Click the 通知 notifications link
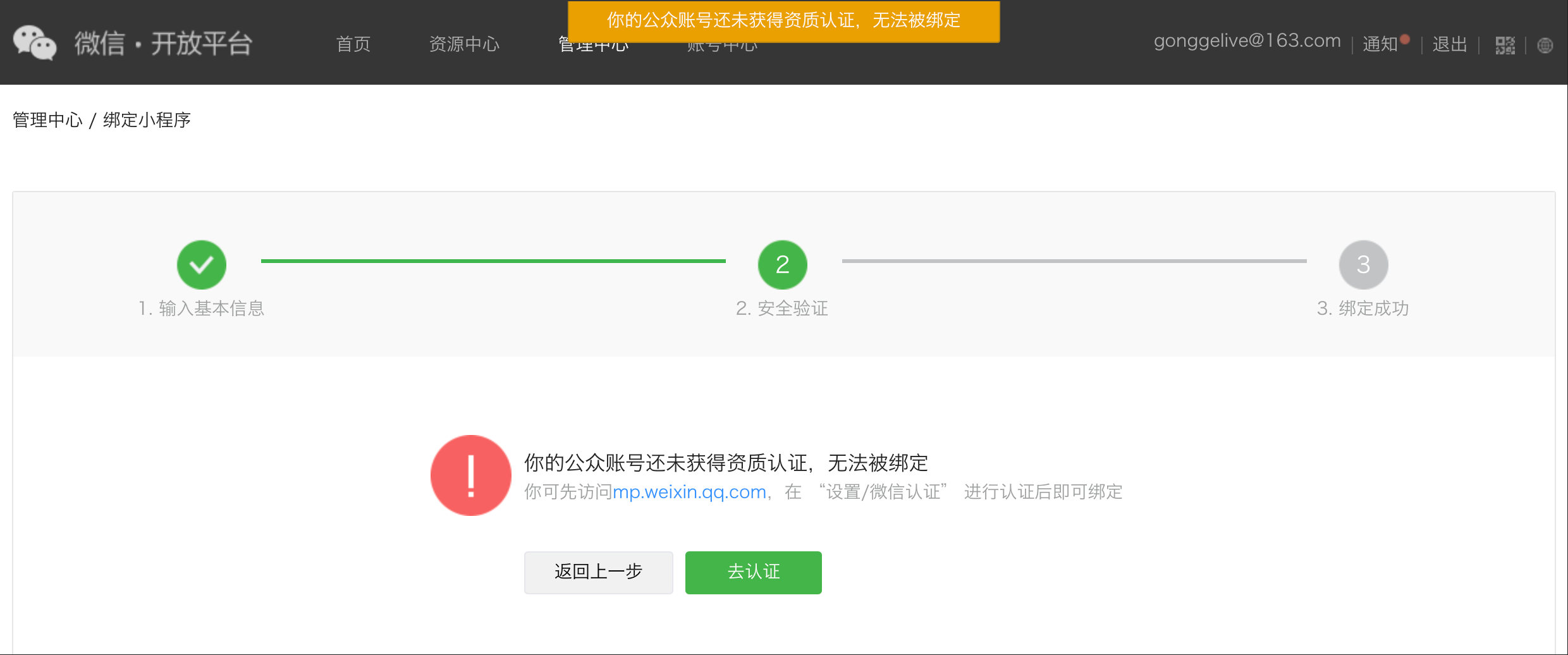 click(x=1380, y=44)
